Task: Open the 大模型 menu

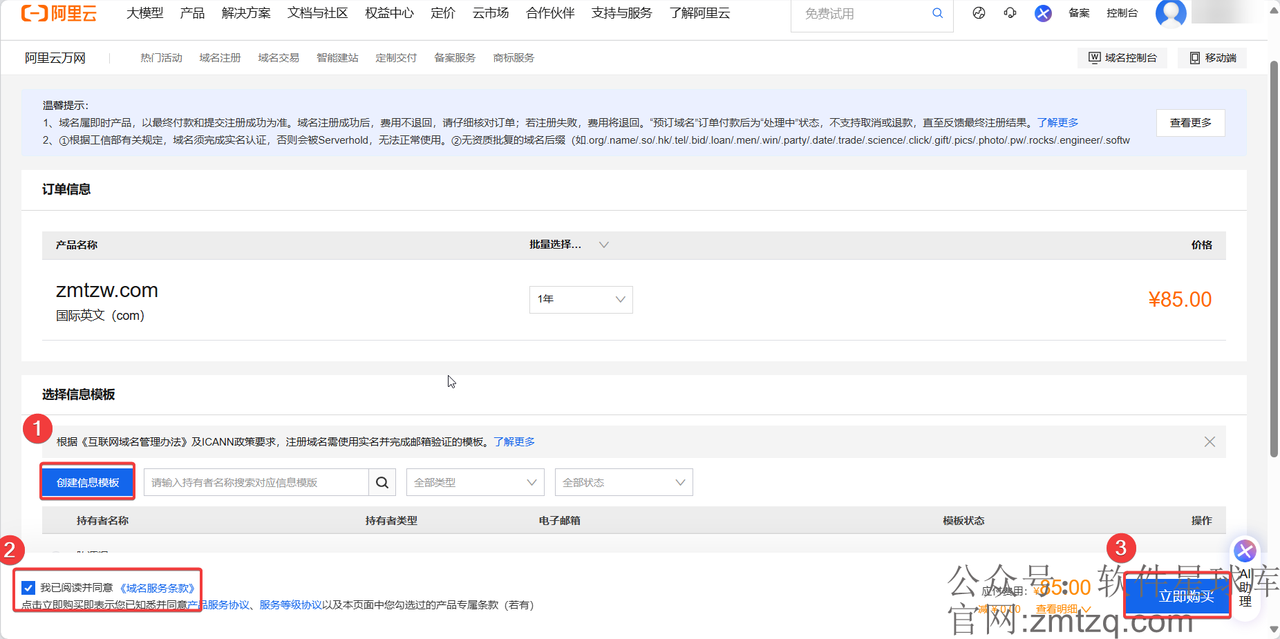Action: click(x=145, y=13)
